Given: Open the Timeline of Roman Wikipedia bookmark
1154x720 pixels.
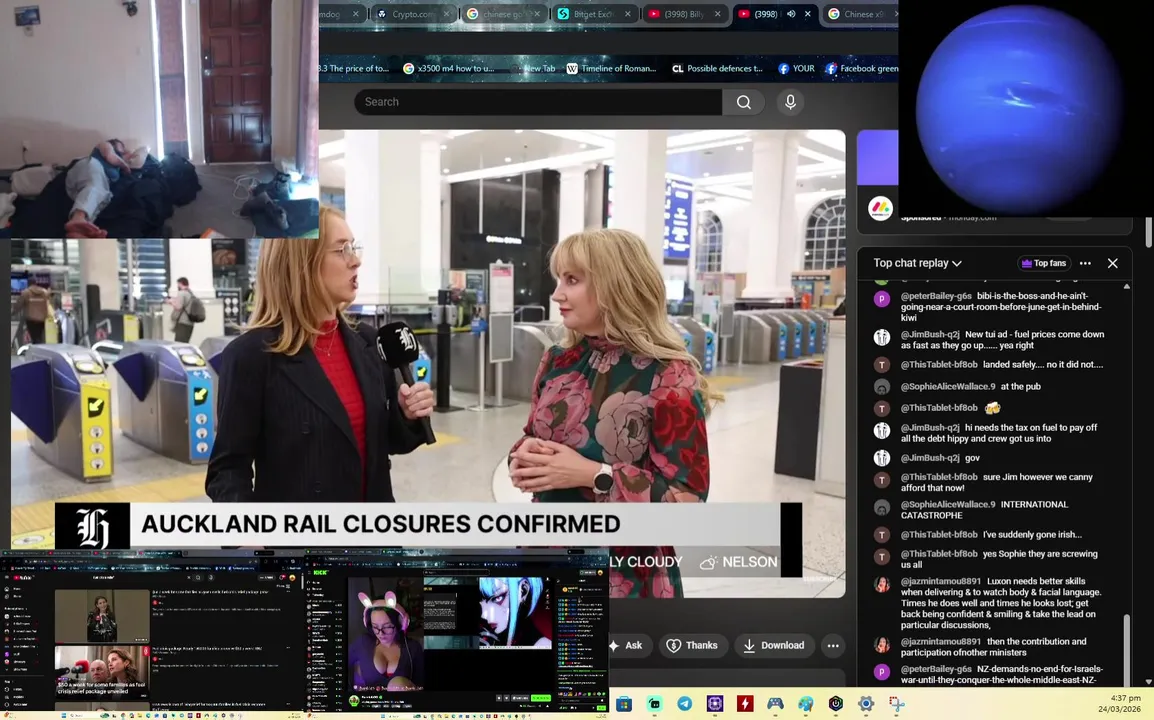Looking at the screenshot, I should pyautogui.click(x=612, y=68).
